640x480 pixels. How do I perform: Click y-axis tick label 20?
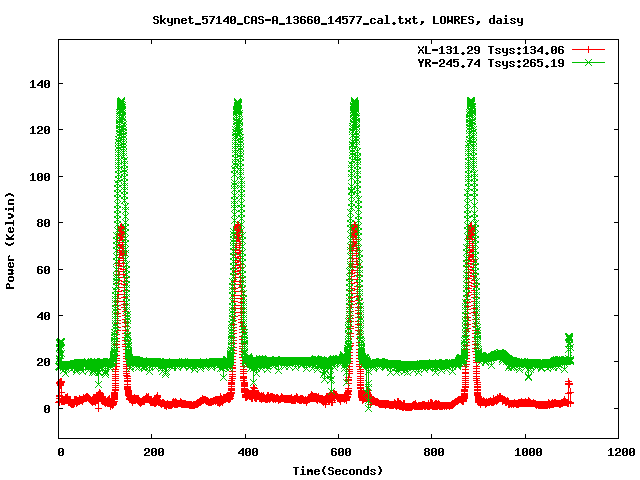click(x=43, y=362)
